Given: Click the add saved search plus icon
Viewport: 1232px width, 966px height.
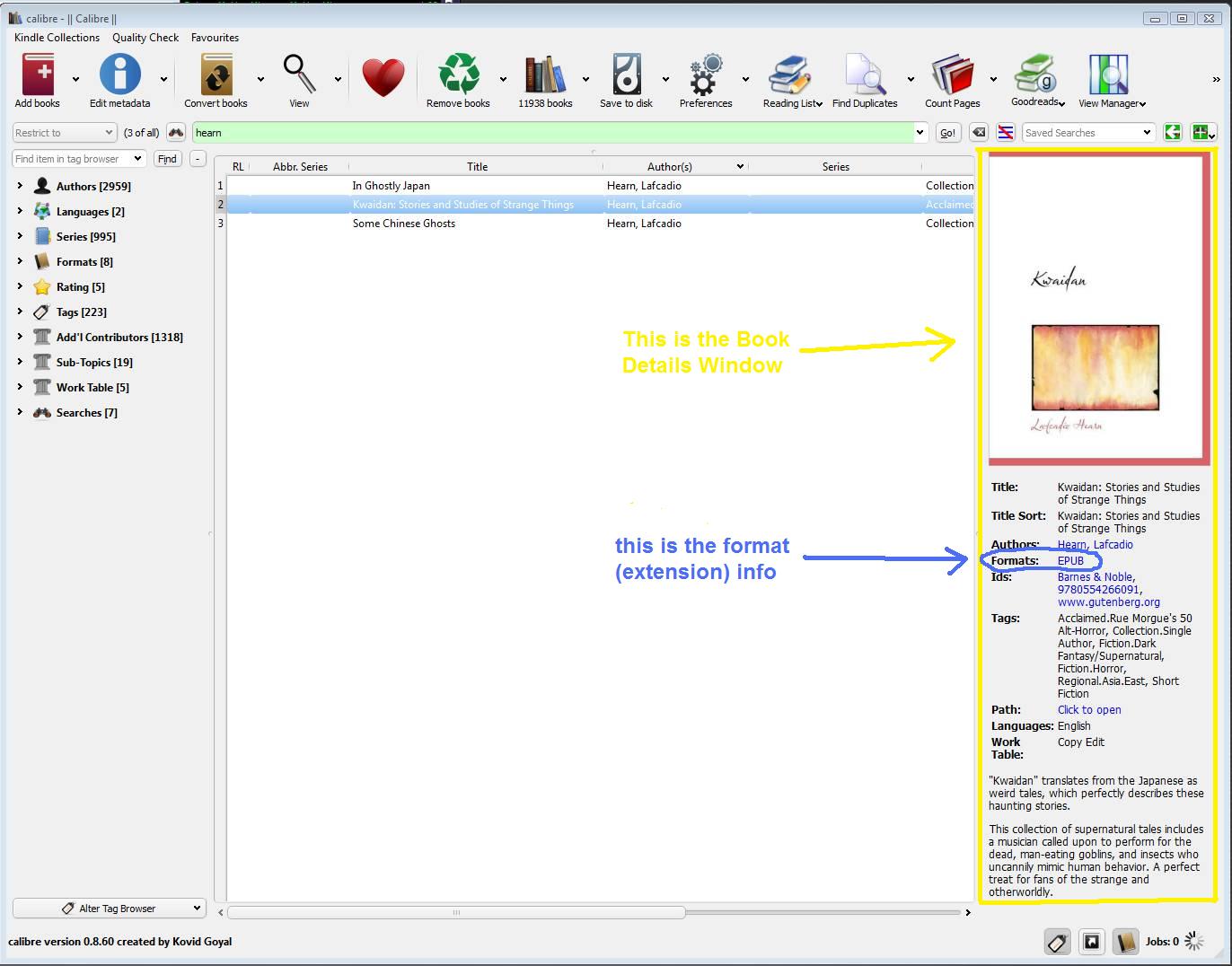Looking at the screenshot, I should [1201, 133].
